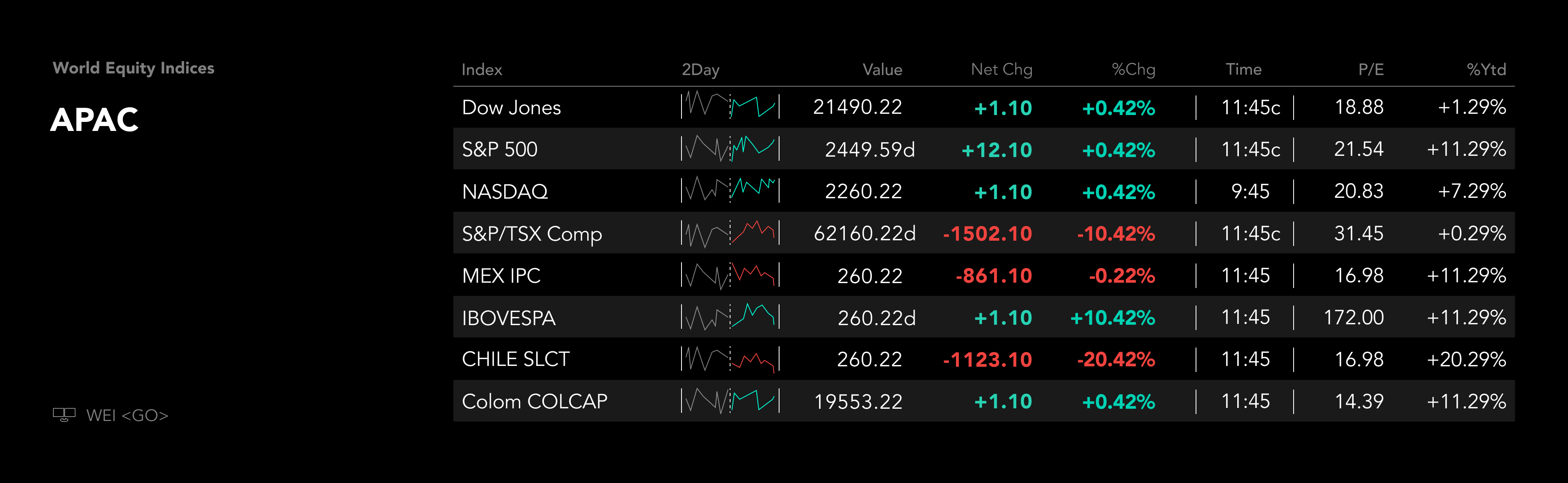
Task: Open the CHILE SLCT sparkline chart
Action: coord(730,359)
